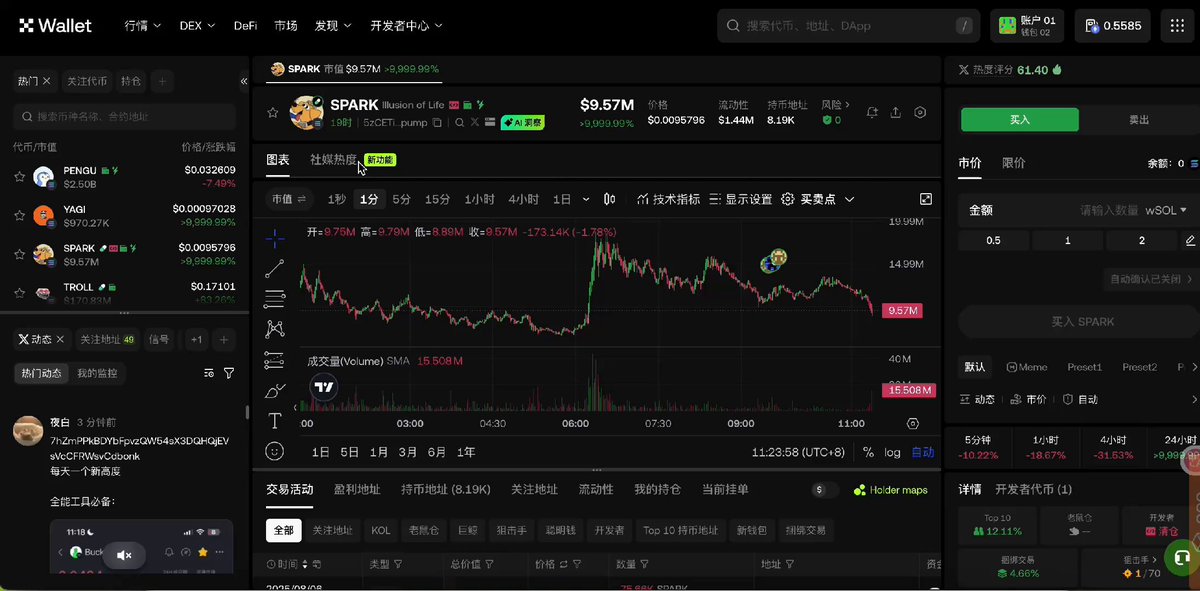Screen dimensions: 1200x591
Task: Close the 热门 tab in watchlist
Action: [x=46, y=81]
